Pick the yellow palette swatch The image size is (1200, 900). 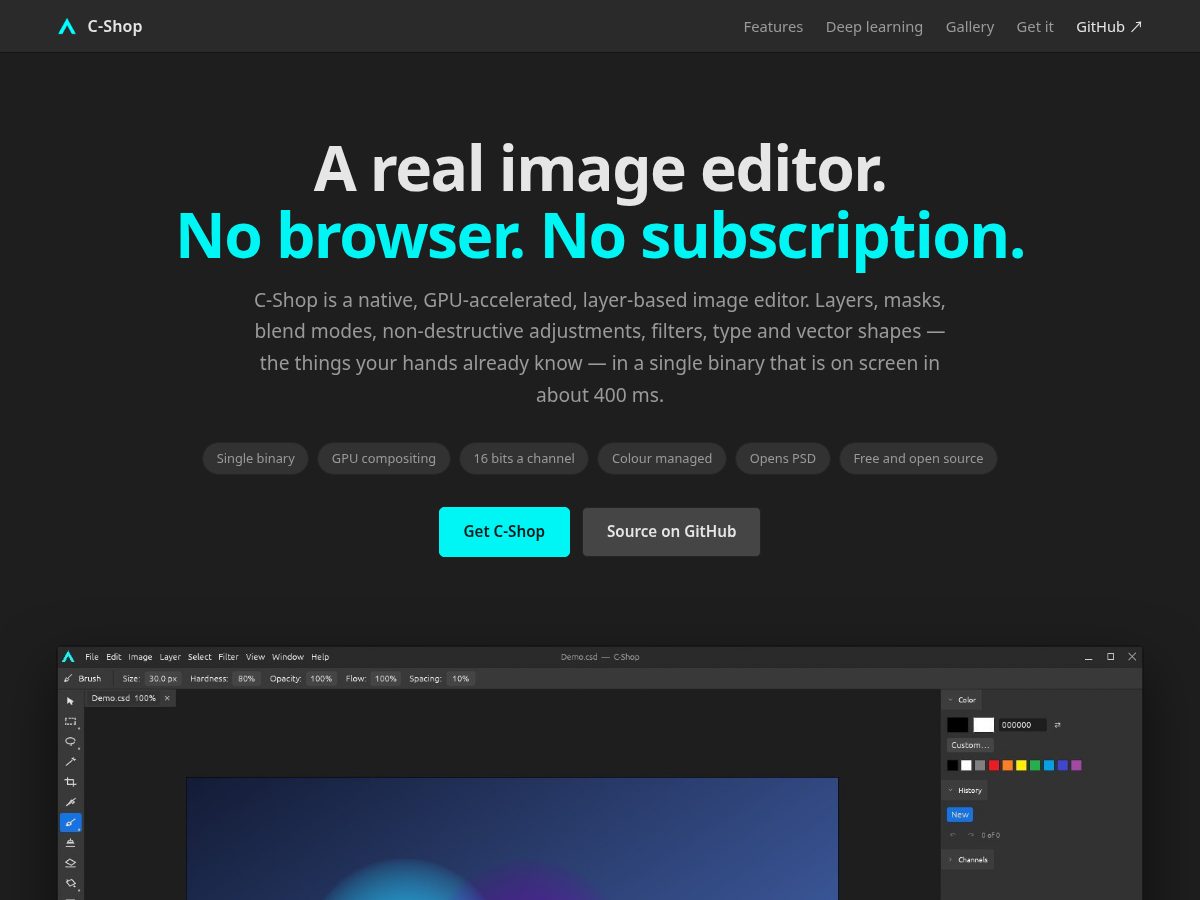point(1021,765)
